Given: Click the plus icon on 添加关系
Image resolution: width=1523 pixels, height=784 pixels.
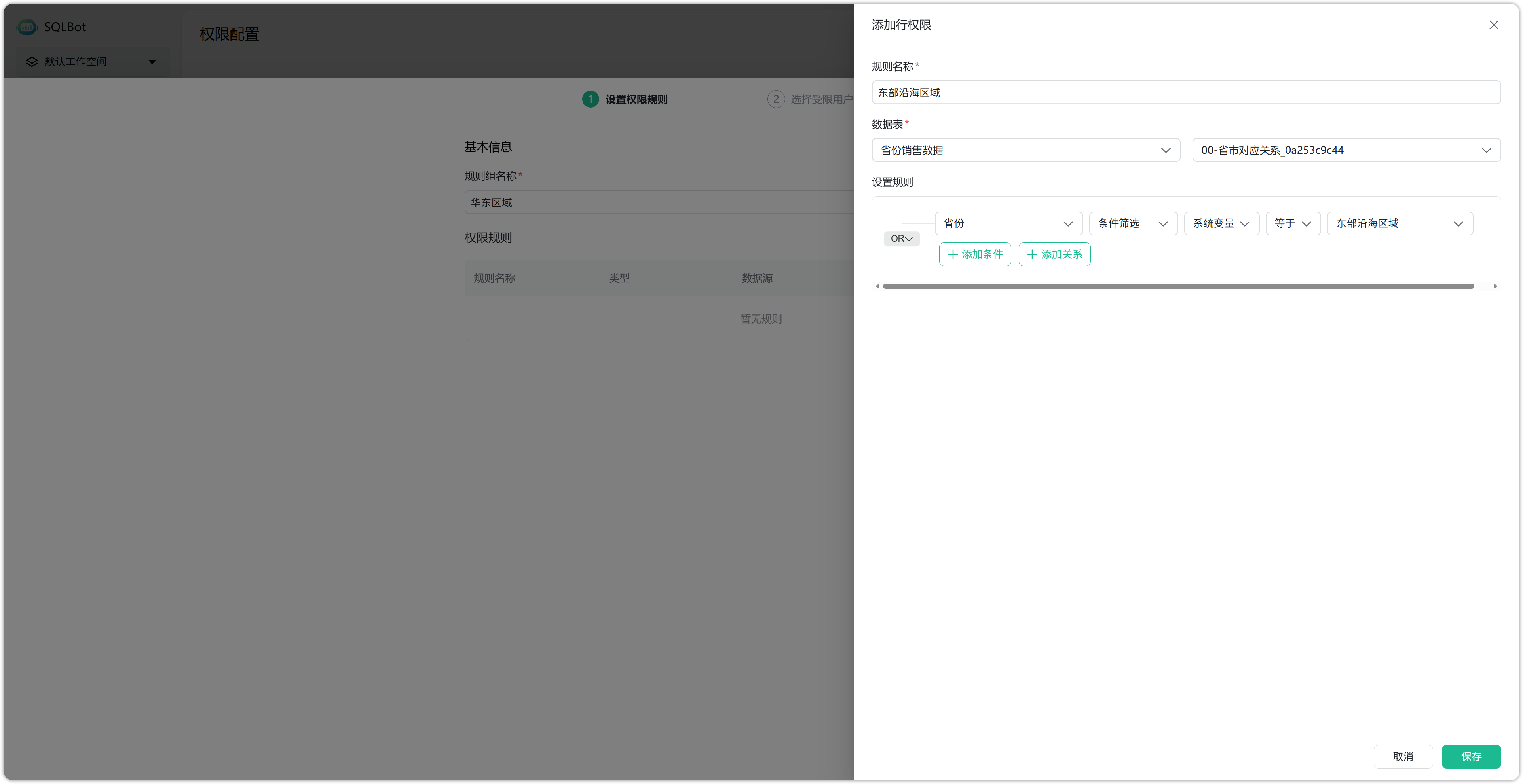Looking at the screenshot, I should coord(1032,255).
